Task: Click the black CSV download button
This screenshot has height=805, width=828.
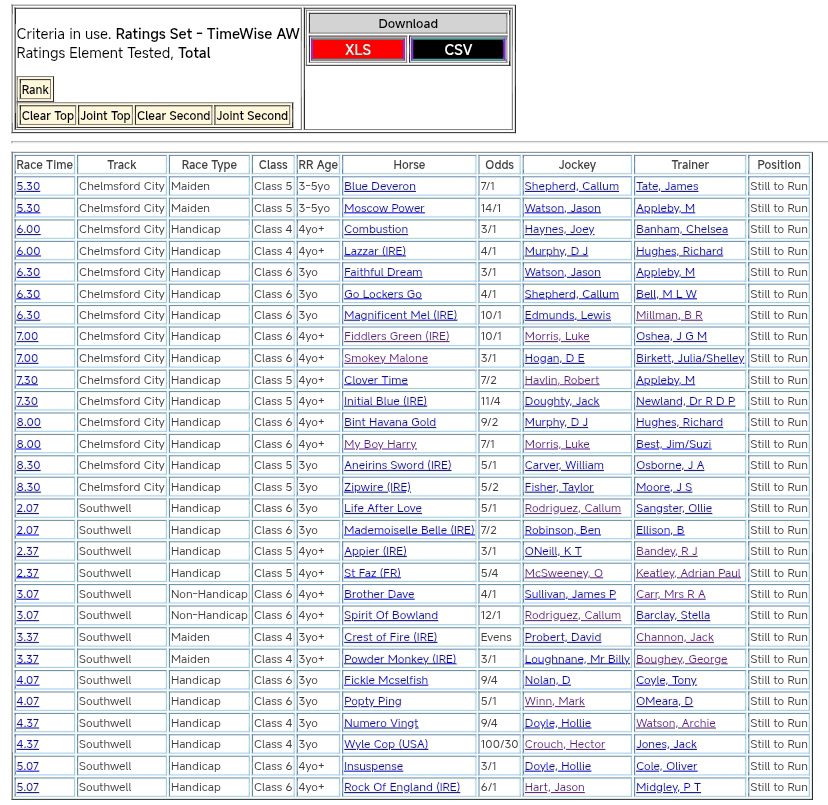Action: click(x=458, y=50)
